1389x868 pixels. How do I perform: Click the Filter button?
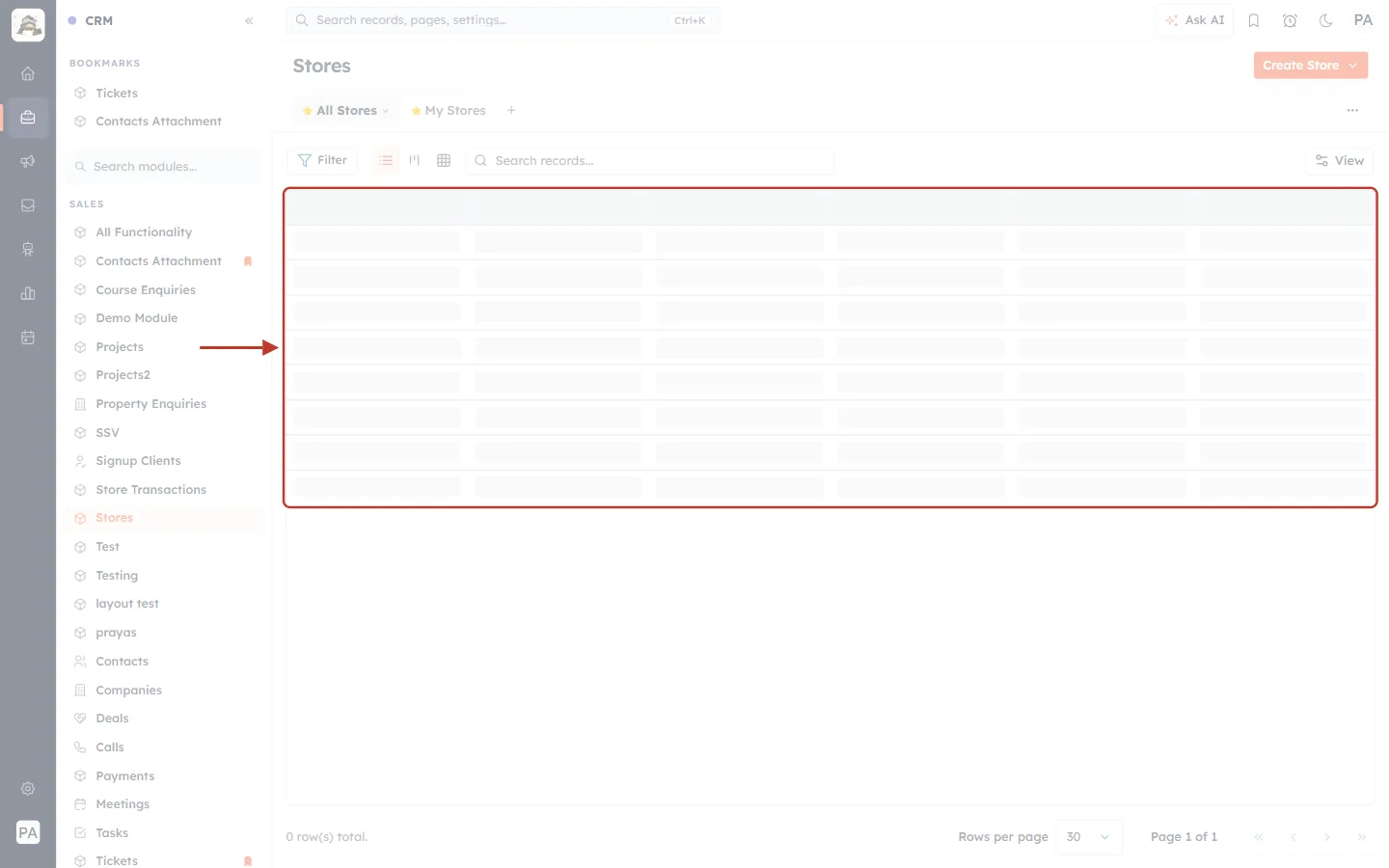click(x=322, y=160)
